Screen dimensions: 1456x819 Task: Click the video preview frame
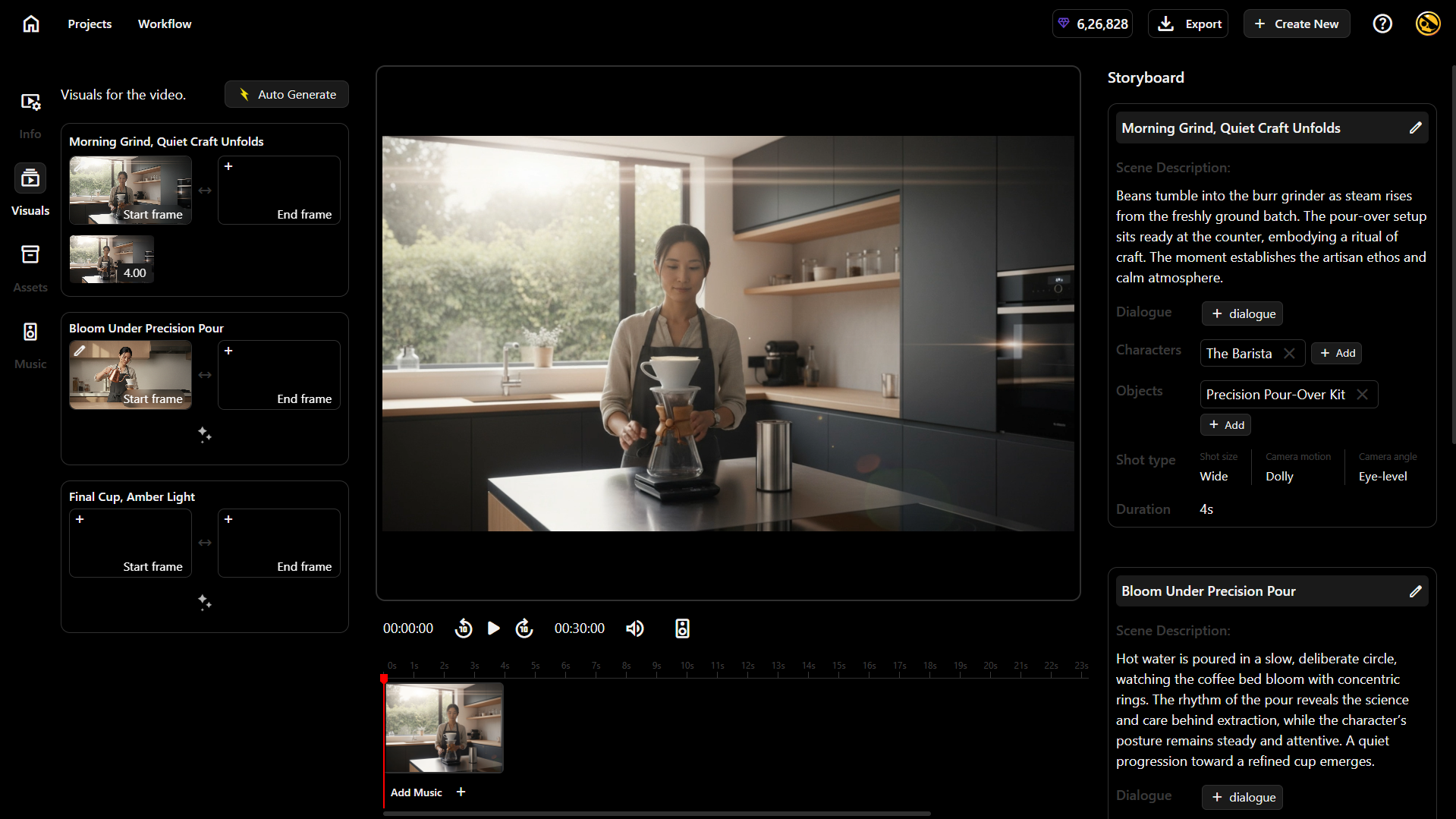(x=728, y=333)
